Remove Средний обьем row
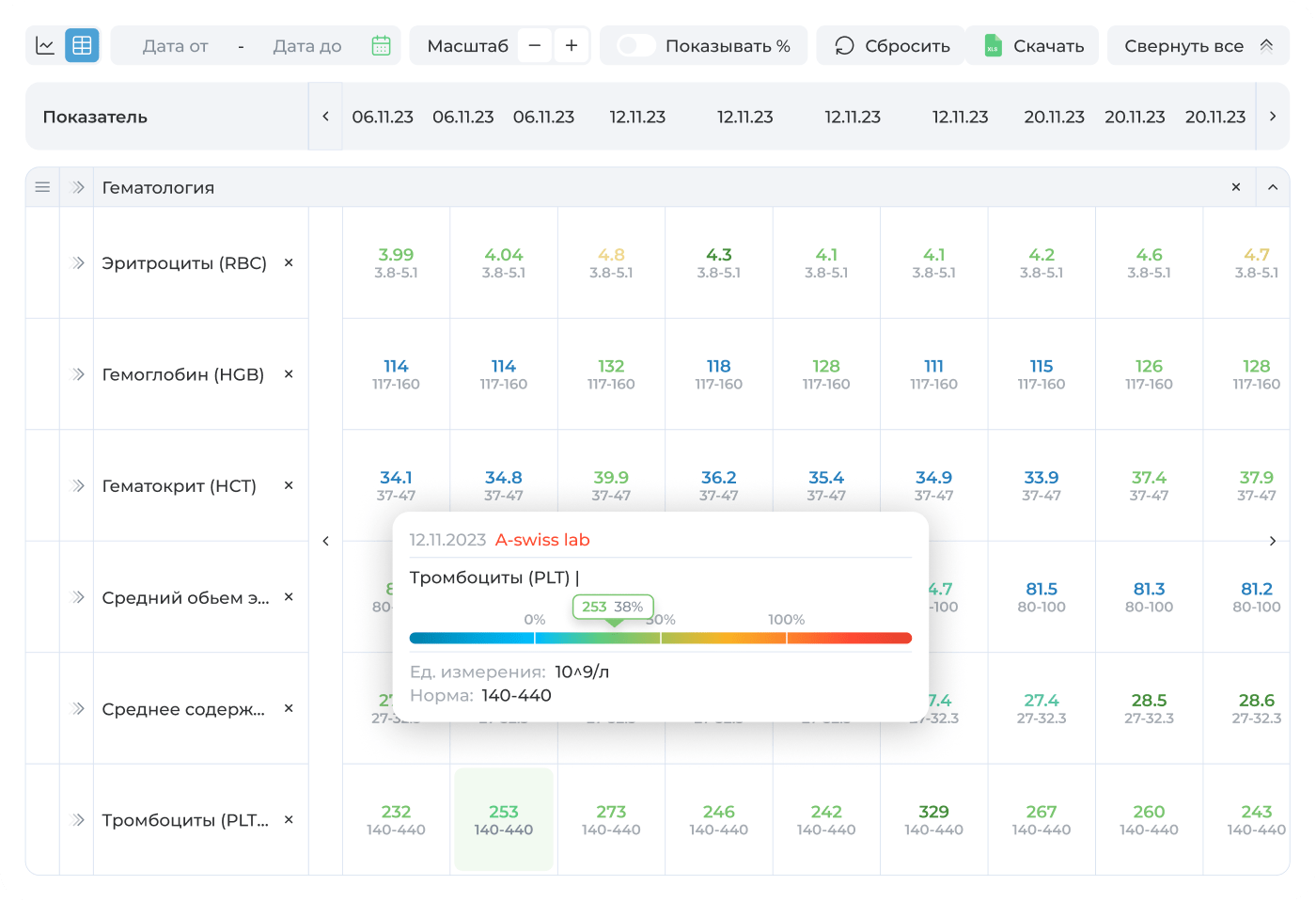Viewport: 1316px width, 901px height. pyautogui.click(x=289, y=596)
